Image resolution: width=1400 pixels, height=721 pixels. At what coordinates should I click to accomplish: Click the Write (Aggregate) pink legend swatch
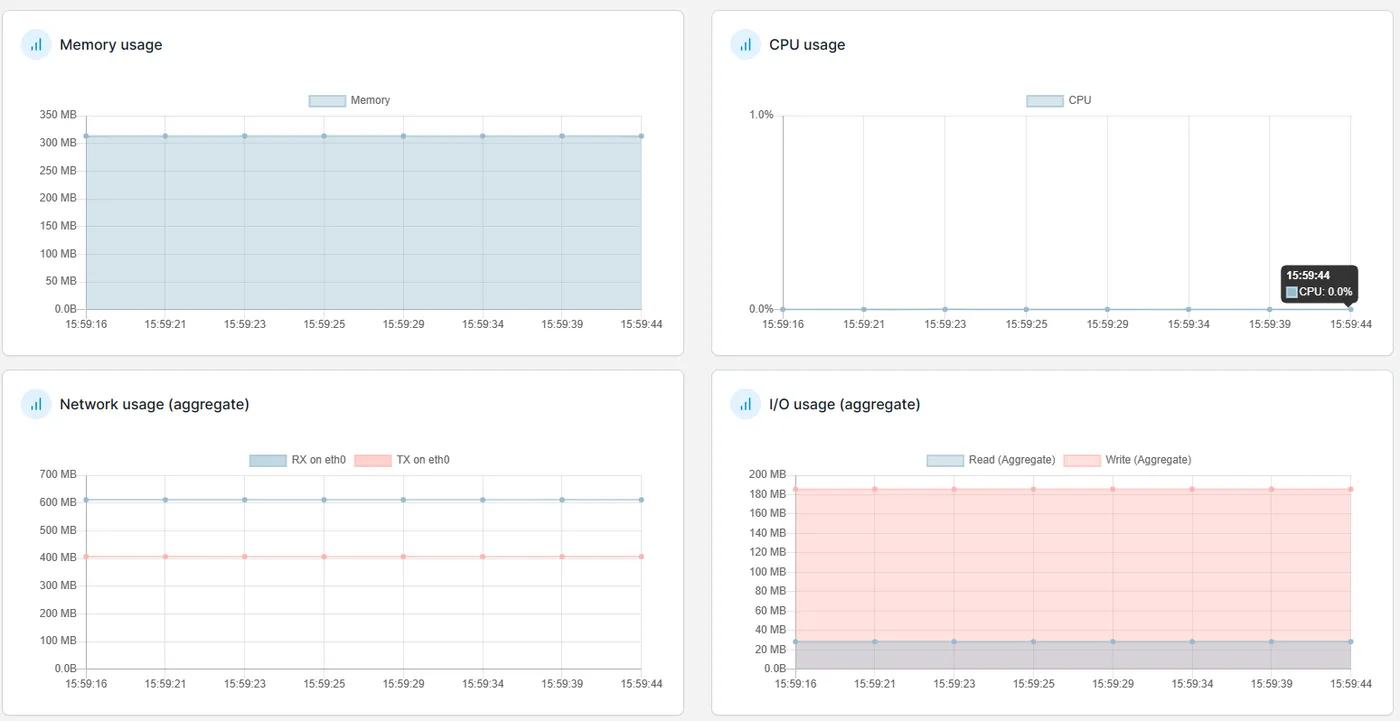pos(1081,460)
